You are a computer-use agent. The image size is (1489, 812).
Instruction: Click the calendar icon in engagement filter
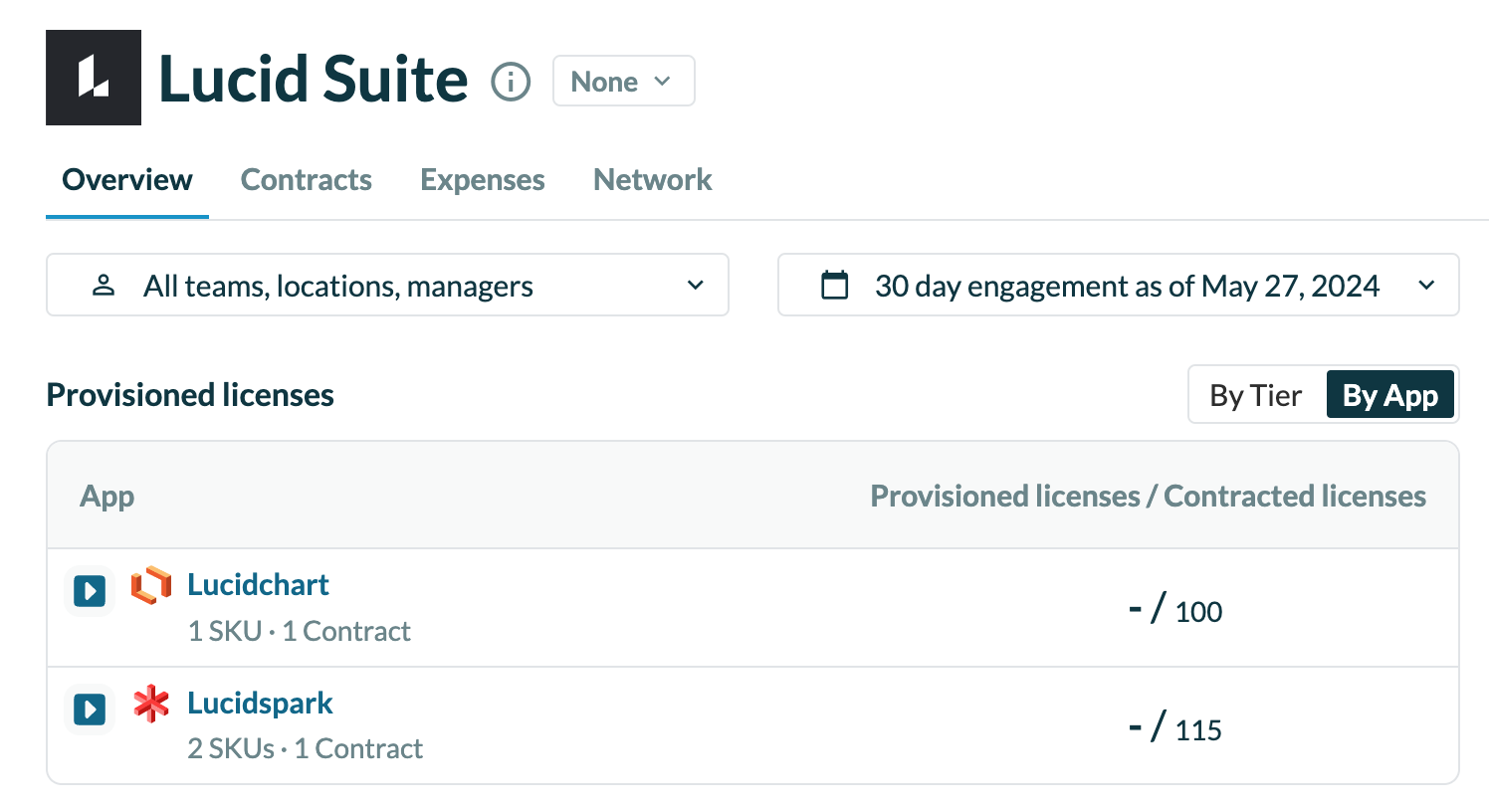click(834, 286)
